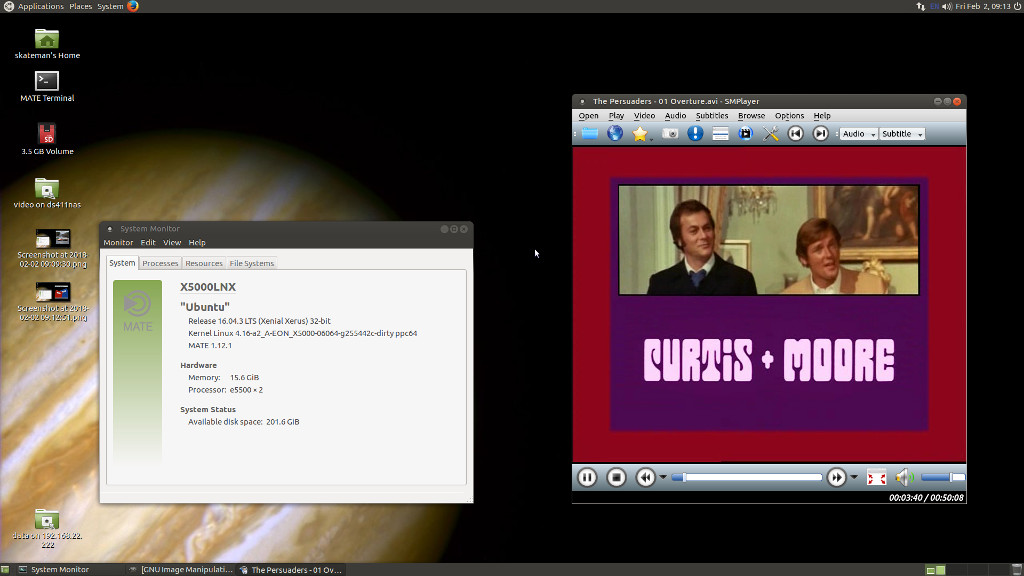Open the System menu in top panel

[x=110, y=6]
